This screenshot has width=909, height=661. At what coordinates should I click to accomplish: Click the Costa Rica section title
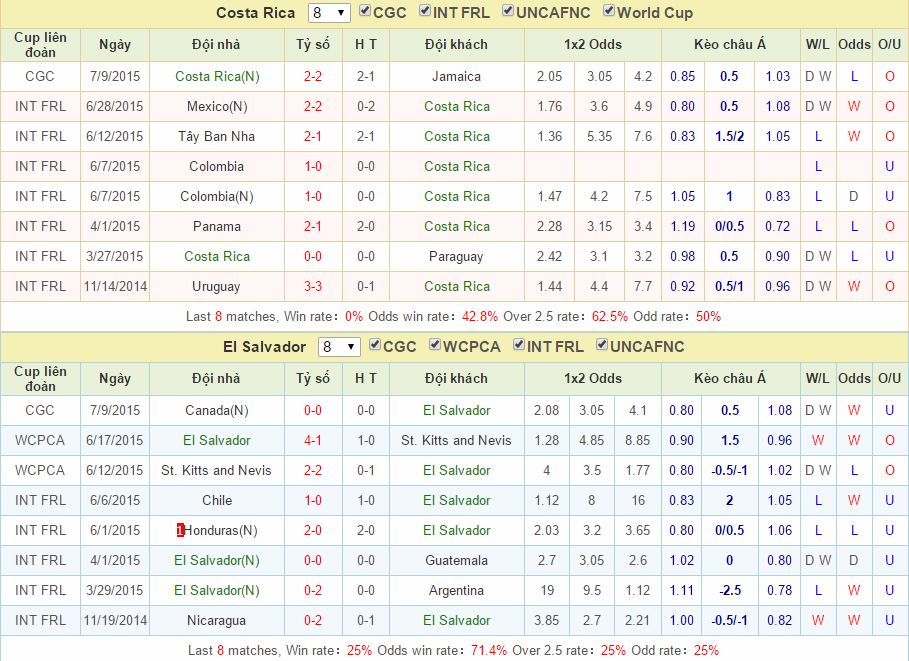255,13
